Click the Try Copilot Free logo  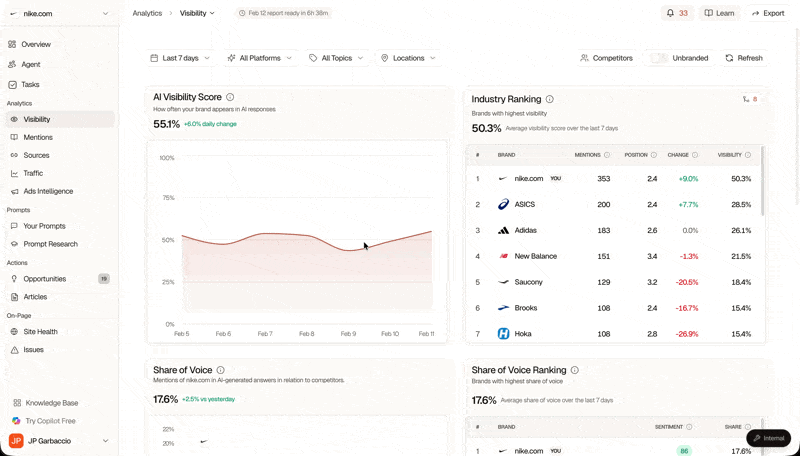coord(16,421)
